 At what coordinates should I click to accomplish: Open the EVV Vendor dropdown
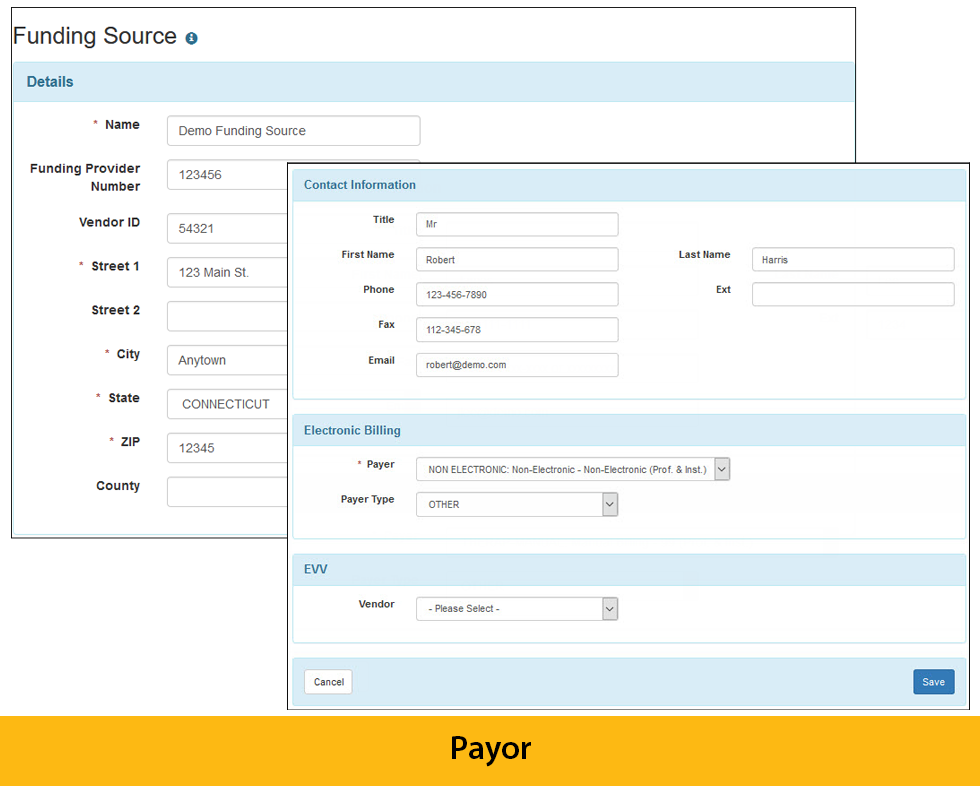516,609
